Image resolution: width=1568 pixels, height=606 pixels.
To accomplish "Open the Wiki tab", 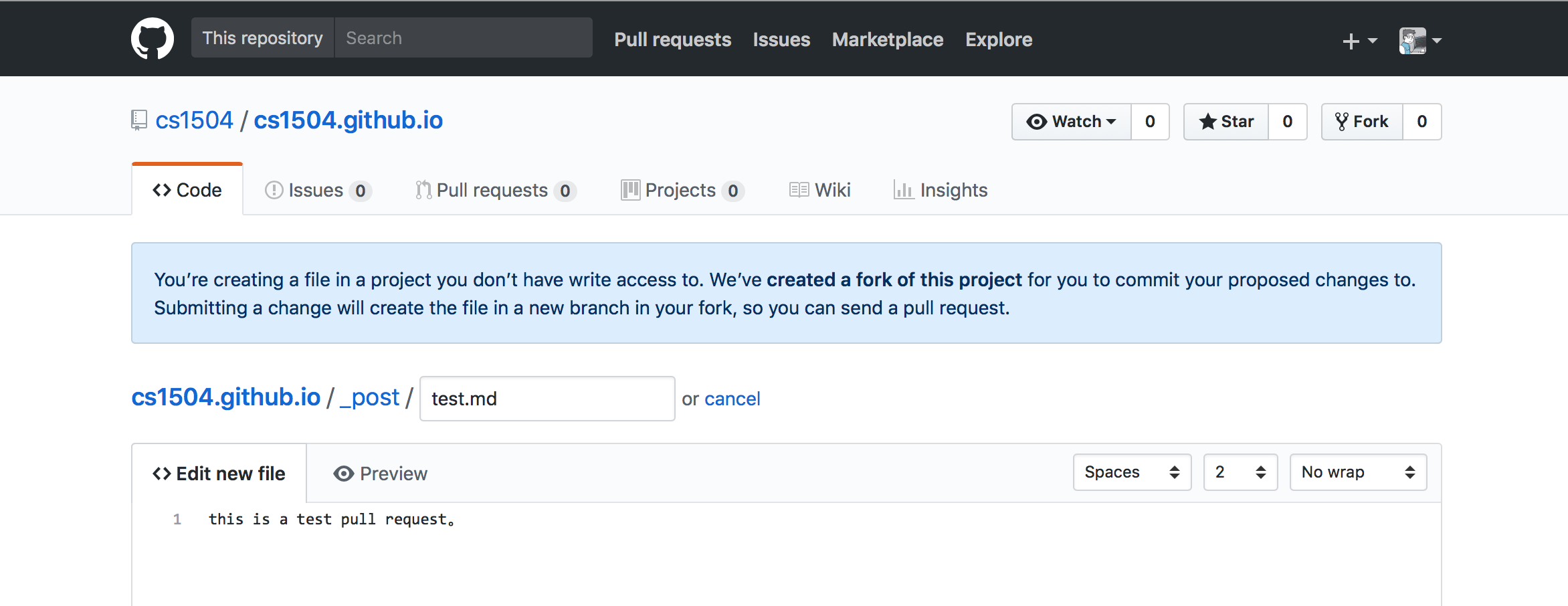I will pyautogui.click(x=820, y=191).
